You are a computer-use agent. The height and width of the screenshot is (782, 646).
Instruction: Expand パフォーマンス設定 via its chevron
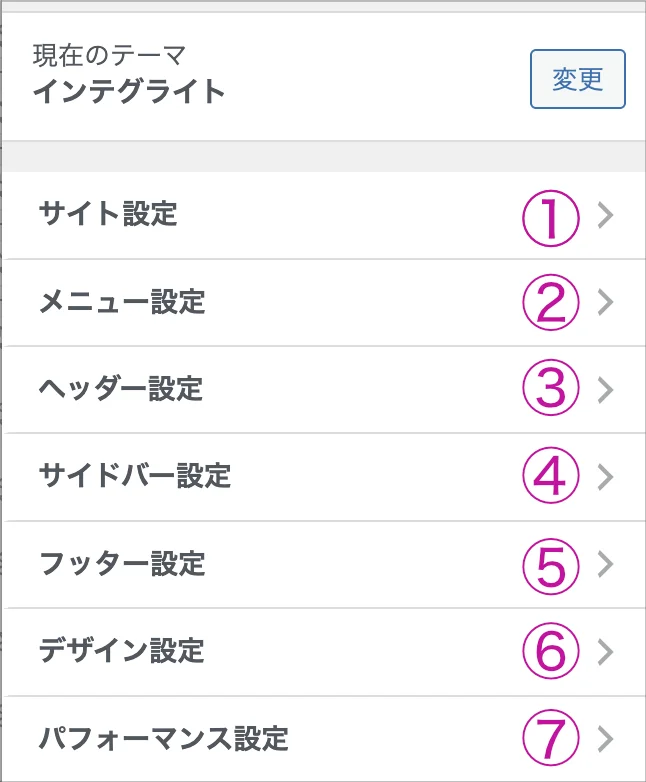point(604,739)
